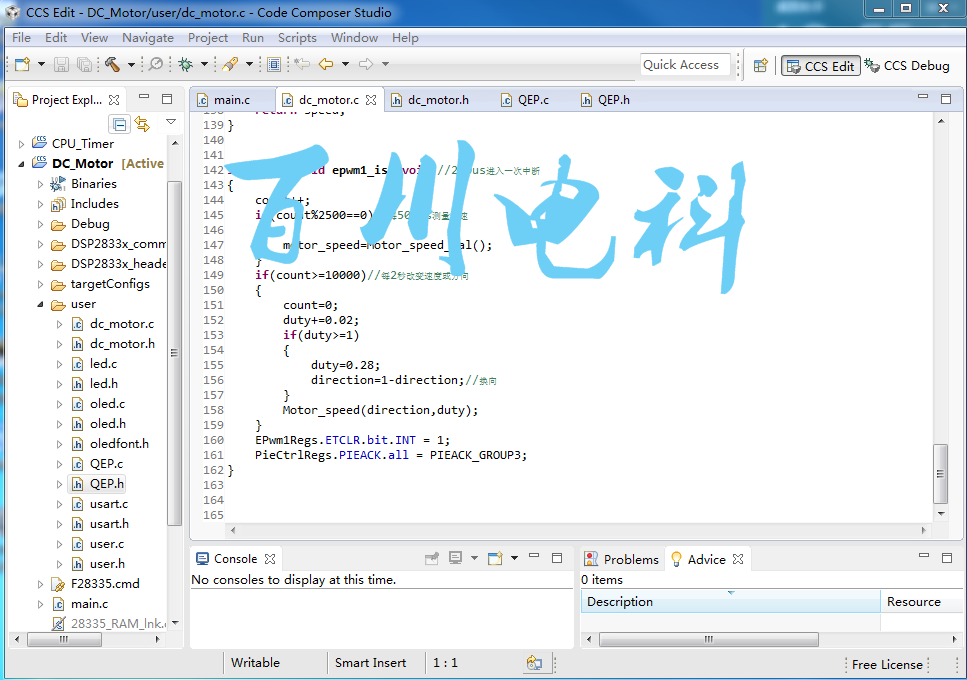
Task: Close the dc_motor.c editor tab
Action: click(x=371, y=99)
